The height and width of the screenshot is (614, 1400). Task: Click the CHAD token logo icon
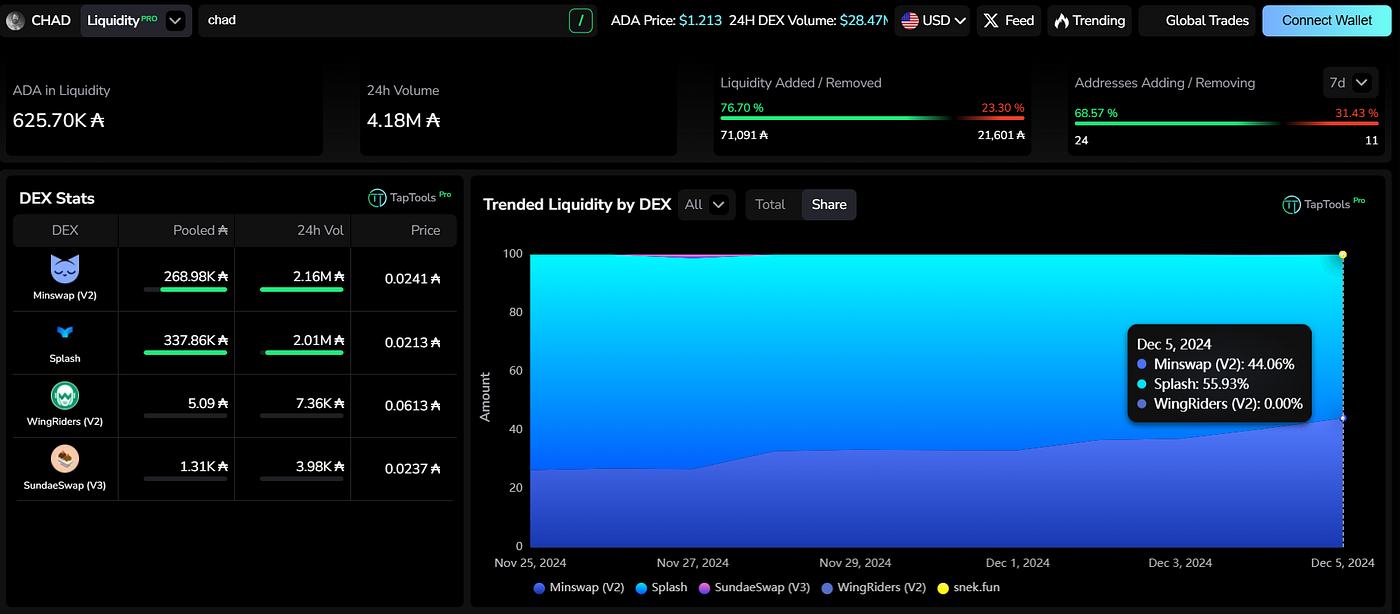pos(15,20)
